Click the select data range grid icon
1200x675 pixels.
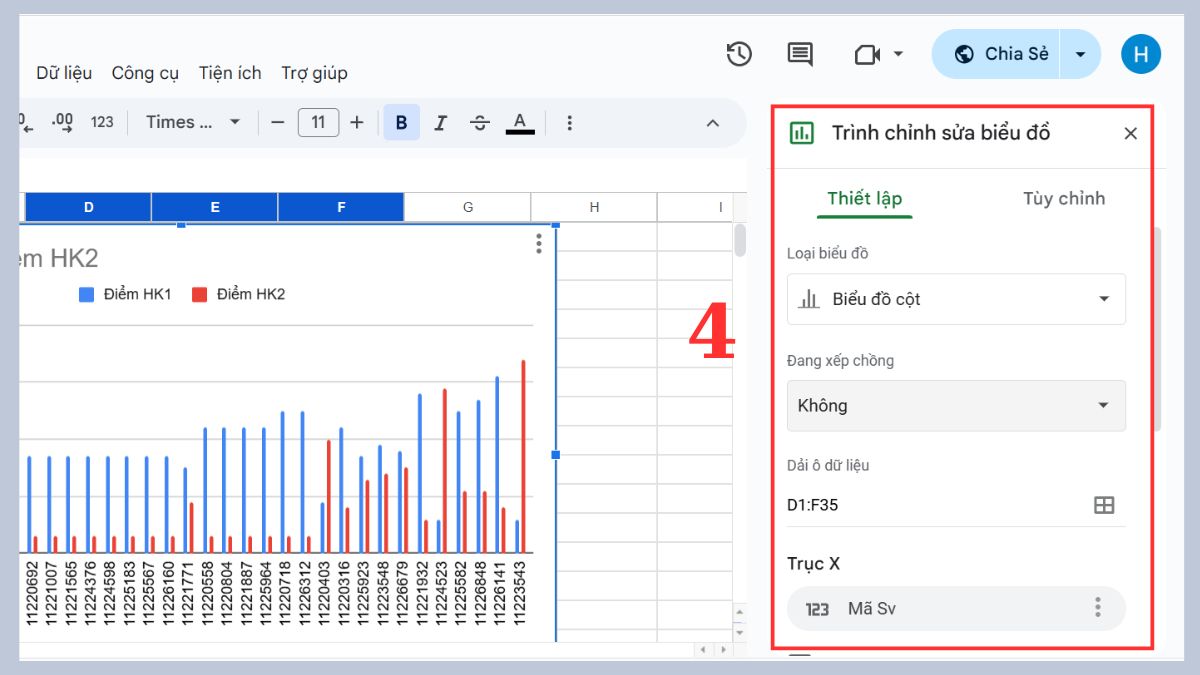click(x=1103, y=505)
